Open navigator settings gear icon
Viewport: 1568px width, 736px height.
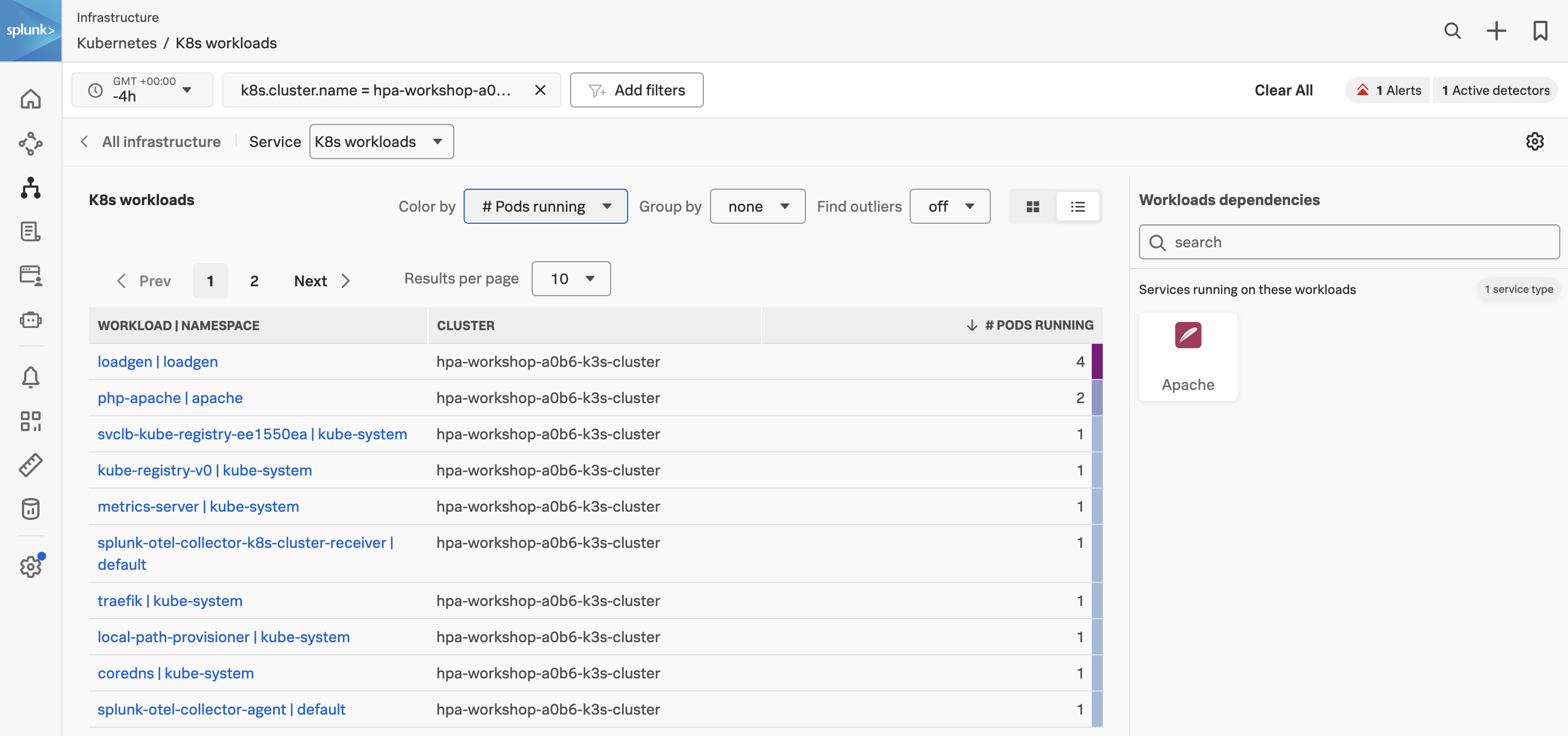1535,141
